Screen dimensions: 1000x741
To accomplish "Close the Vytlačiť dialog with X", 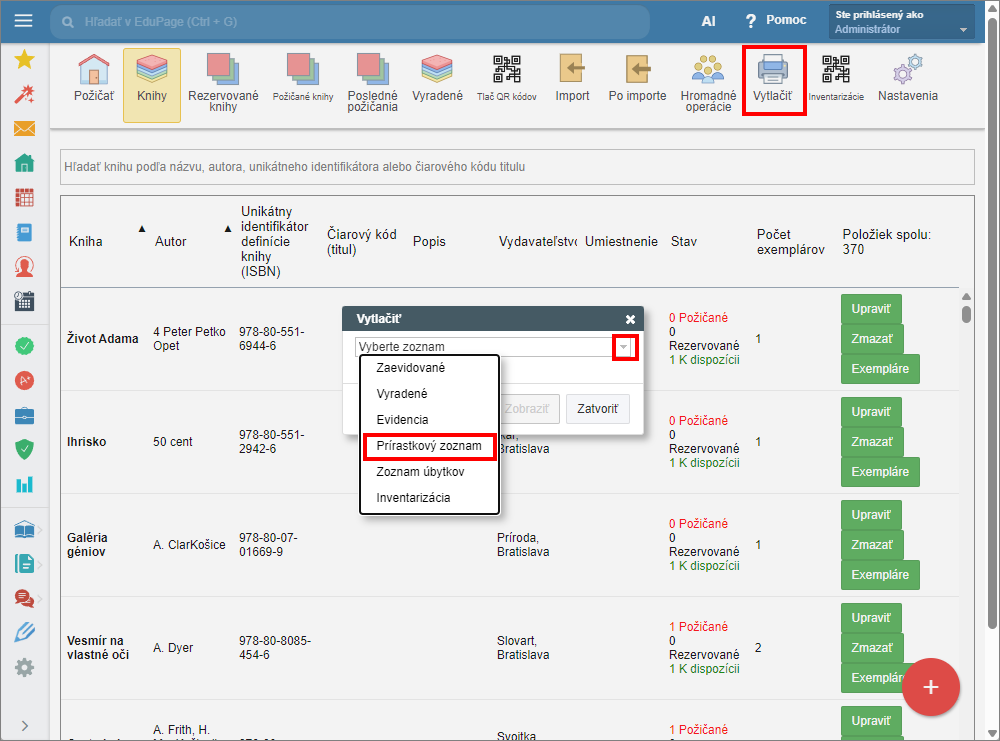I will pyautogui.click(x=630, y=319).
